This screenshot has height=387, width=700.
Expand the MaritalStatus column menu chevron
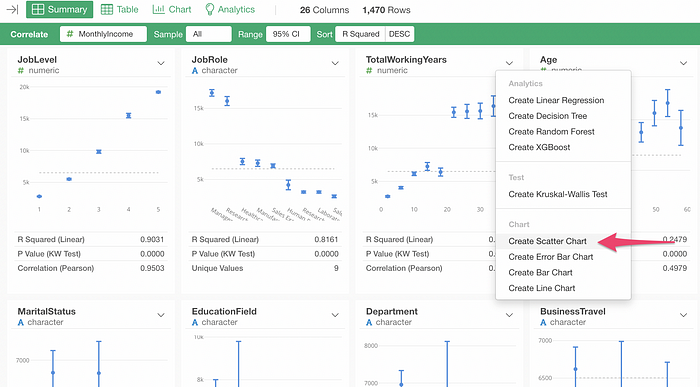click(161, 315)
